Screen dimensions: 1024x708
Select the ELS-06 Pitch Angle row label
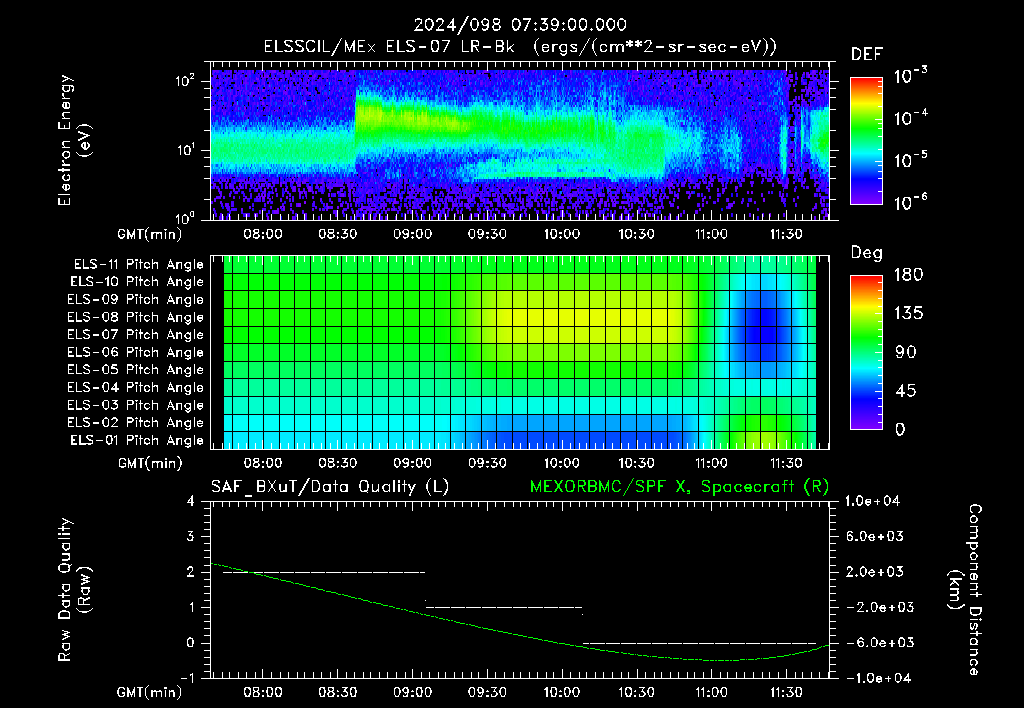pos(135,352)
